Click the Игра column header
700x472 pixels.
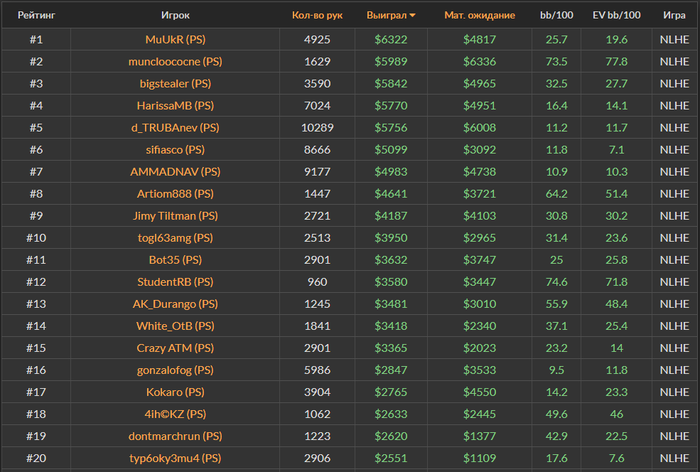[x=674, y=16]
